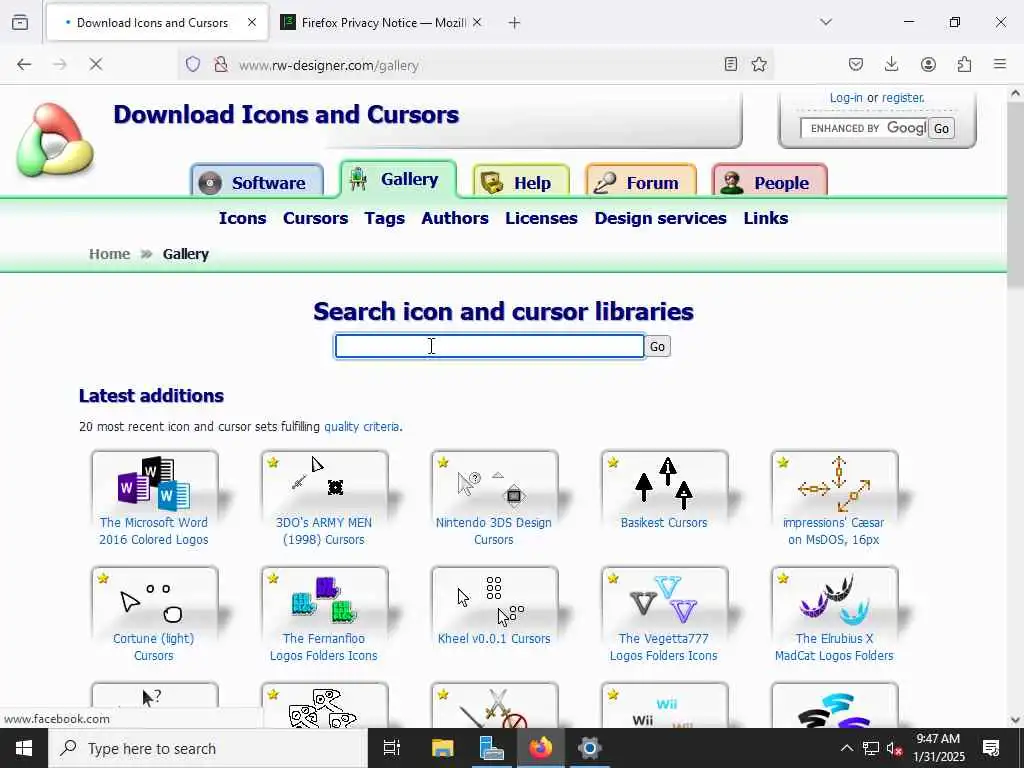Close the Firefox Privacy Notice tab

(x=477, y=23)
